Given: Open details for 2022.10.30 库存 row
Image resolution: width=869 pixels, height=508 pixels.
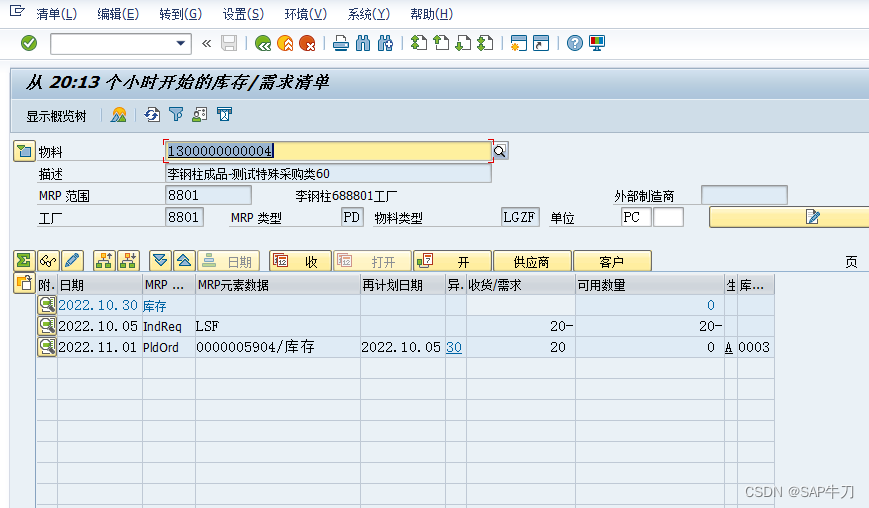Looking at the screenshot, I should (47, 305).
